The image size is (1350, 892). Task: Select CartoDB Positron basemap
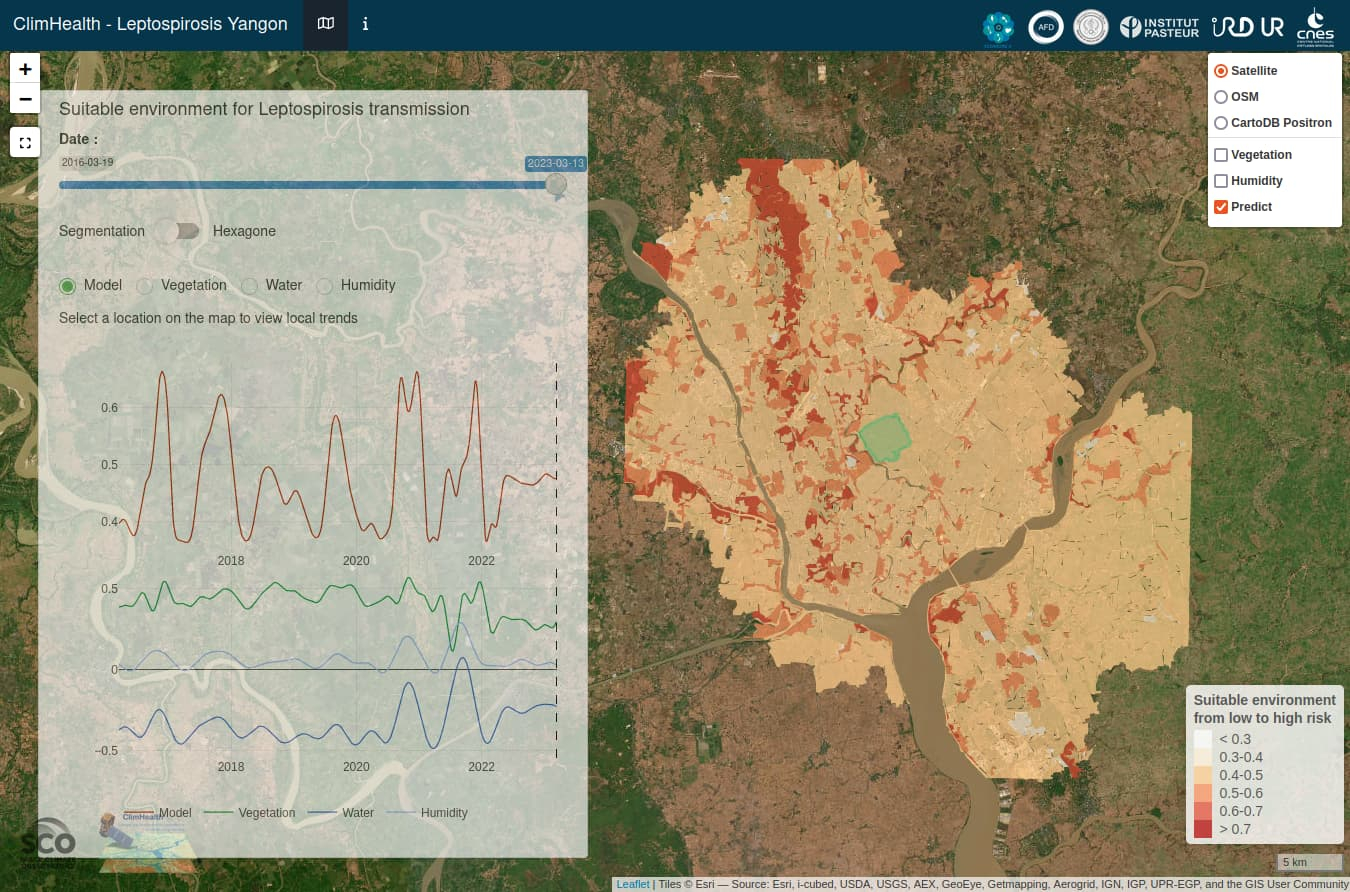1221,123
